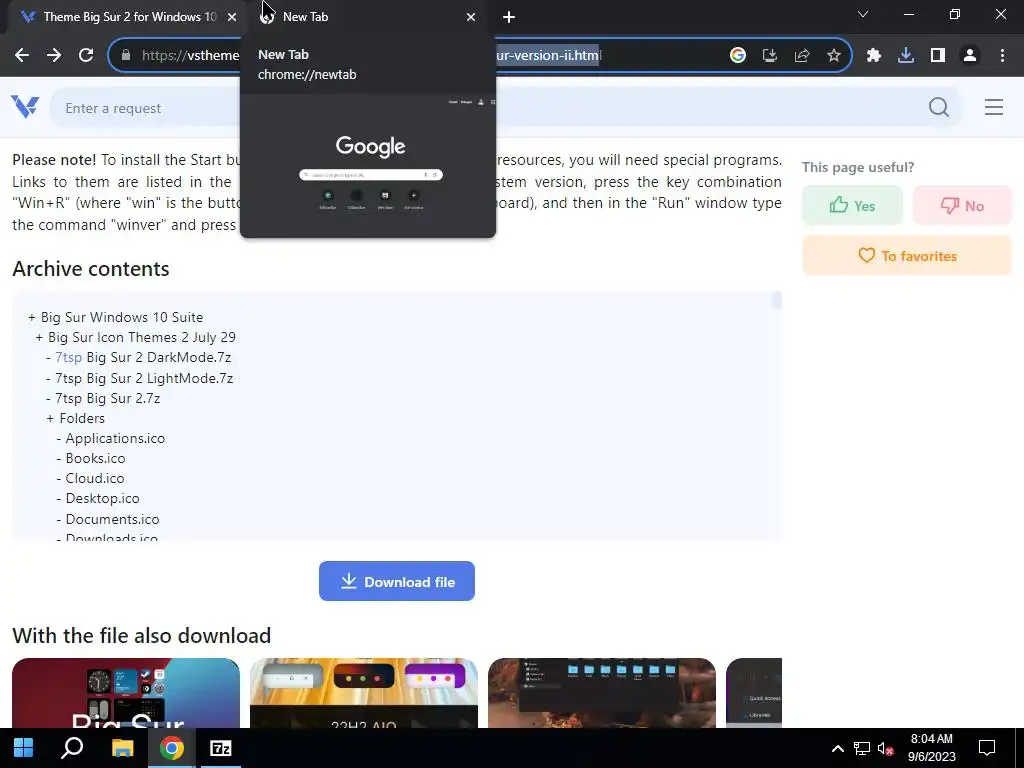Open network status tray icon
The height and width of the screenshot is (768, 1024).
861,748
